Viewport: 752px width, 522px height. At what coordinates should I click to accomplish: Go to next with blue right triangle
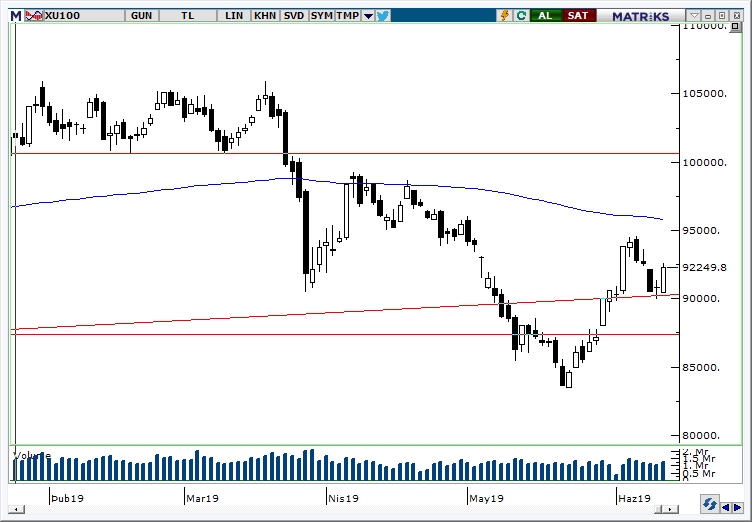point(738,507)
